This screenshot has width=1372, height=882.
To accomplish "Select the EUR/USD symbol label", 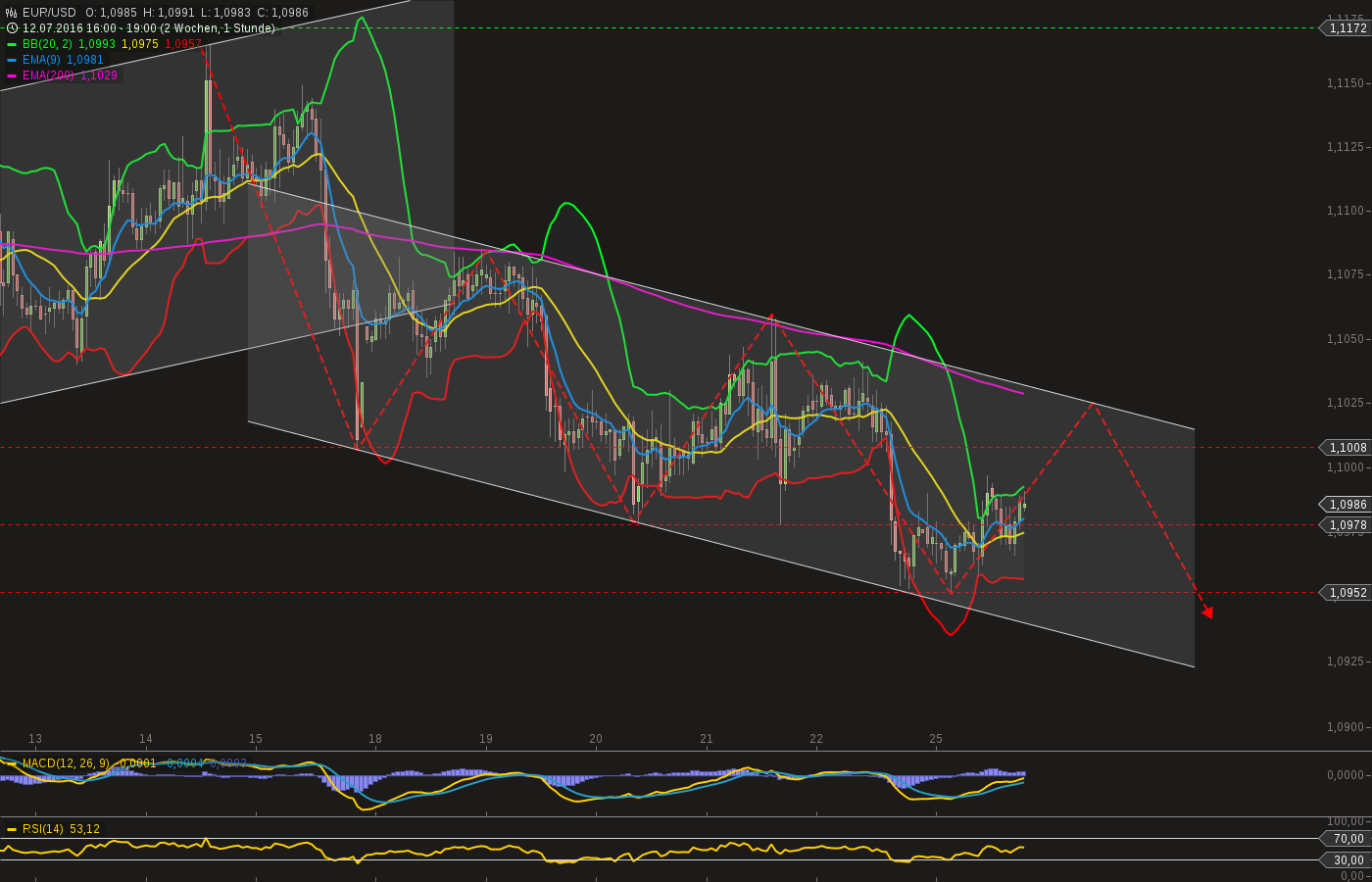I will click(x=49, y=13).
